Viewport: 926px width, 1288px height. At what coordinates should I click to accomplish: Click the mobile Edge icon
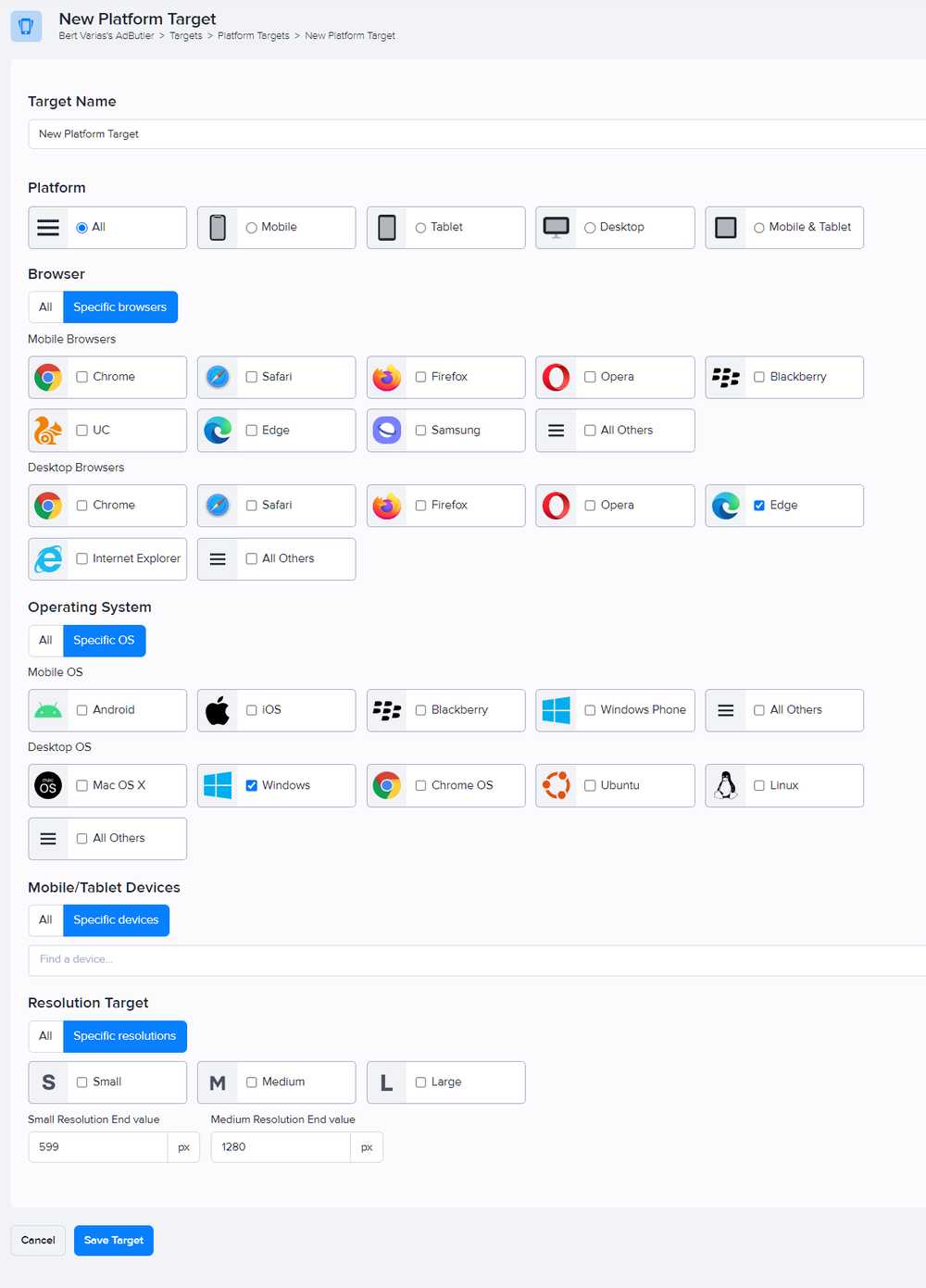coord(218,431)
